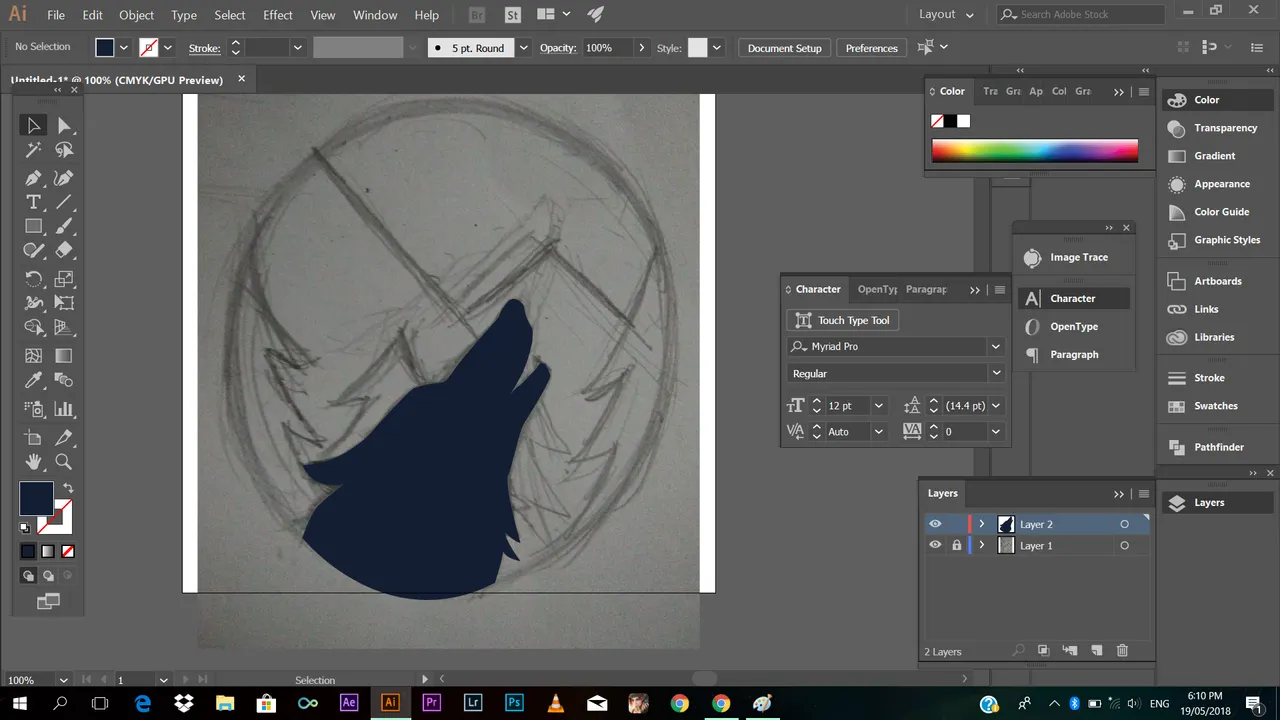
Task: Click the Document Setup button
Action: [x=784, y=48]
